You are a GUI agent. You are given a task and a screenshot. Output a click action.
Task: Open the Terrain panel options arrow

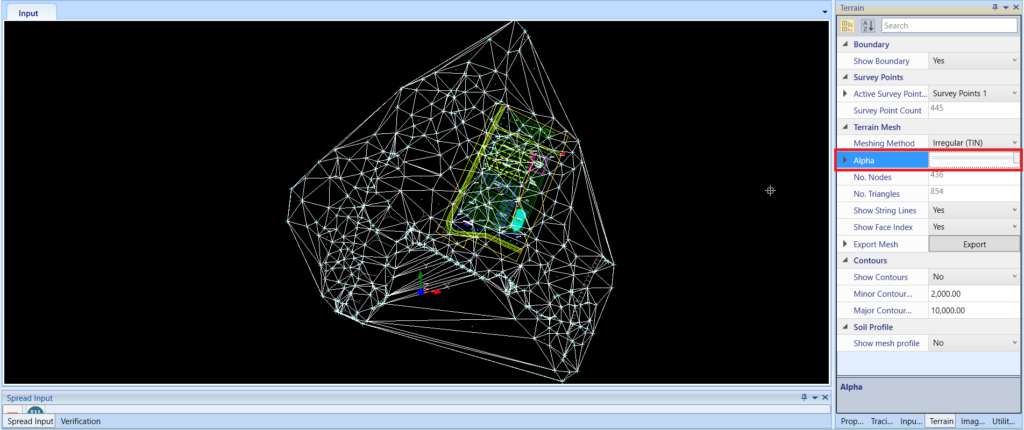[x=1005, y=7]
